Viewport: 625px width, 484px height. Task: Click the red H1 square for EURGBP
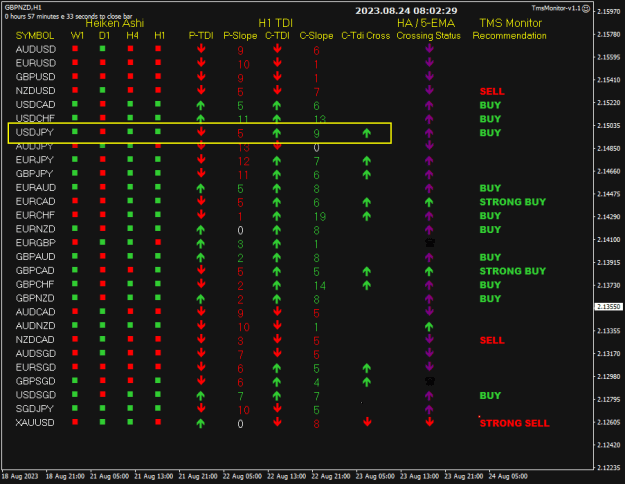tap(158, 242)
